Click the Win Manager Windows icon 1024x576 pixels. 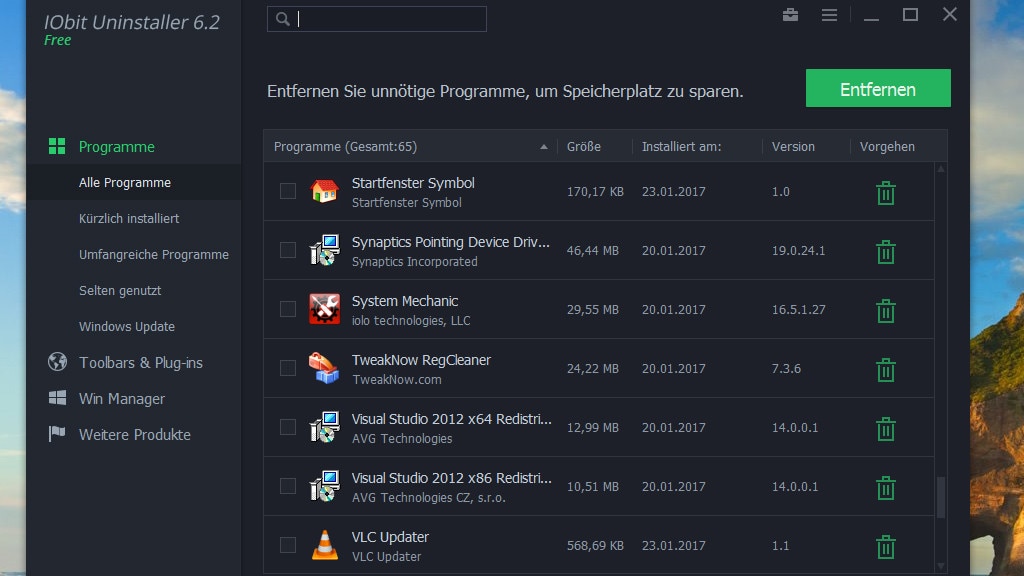[x=59, y=399]
